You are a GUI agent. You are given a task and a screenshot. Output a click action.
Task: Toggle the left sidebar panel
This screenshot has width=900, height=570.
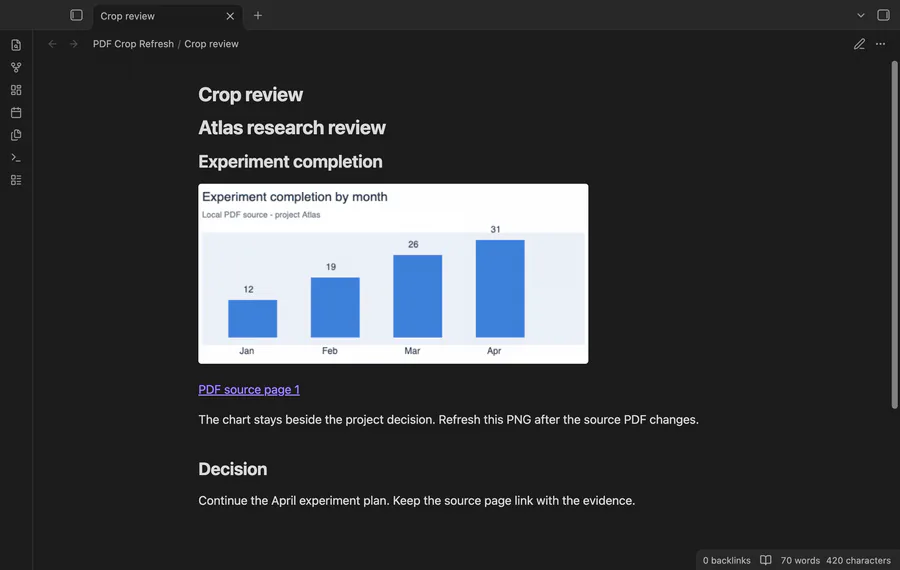tap(76, 15)
